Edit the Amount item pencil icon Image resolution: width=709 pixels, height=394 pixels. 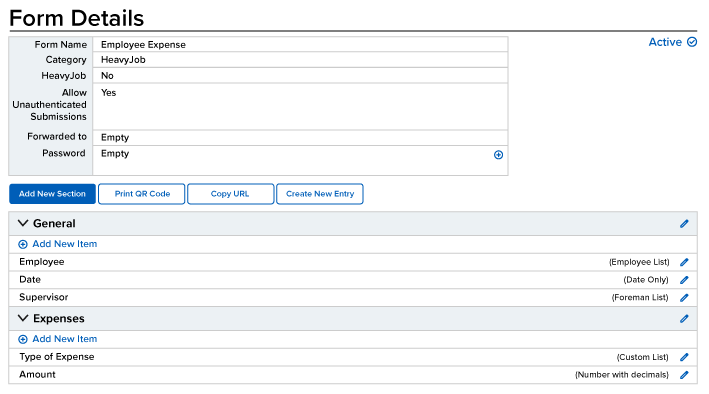click(684, 375)
